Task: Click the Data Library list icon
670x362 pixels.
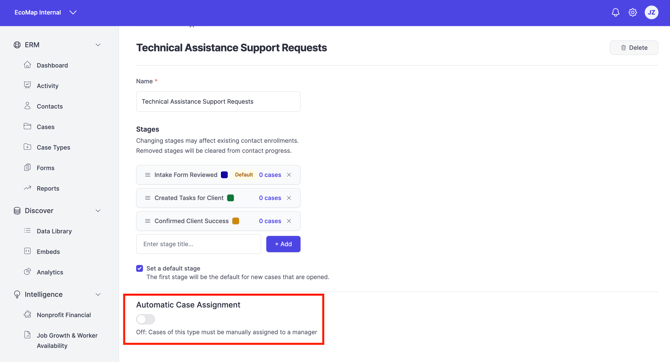Action: [x=27, y=231]
